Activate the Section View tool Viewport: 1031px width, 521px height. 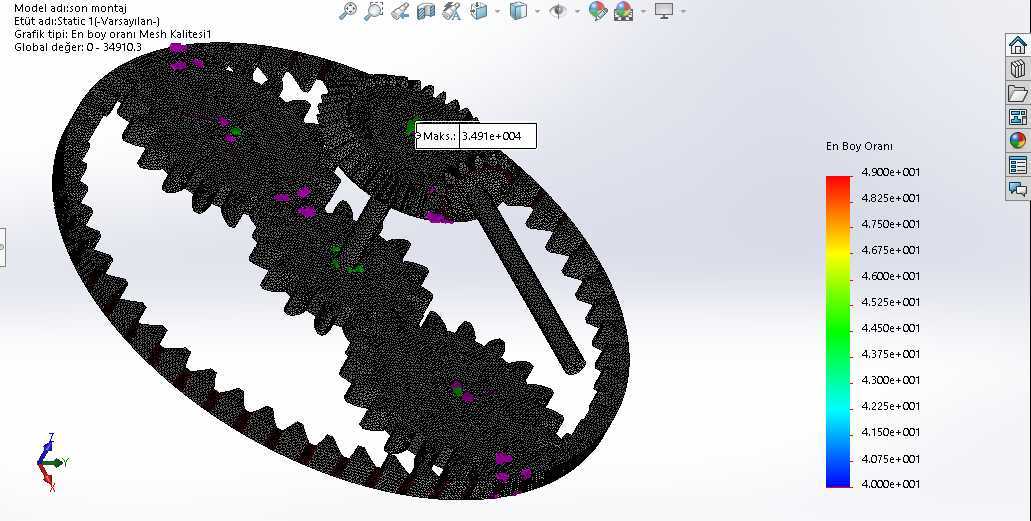coord(426,11)
